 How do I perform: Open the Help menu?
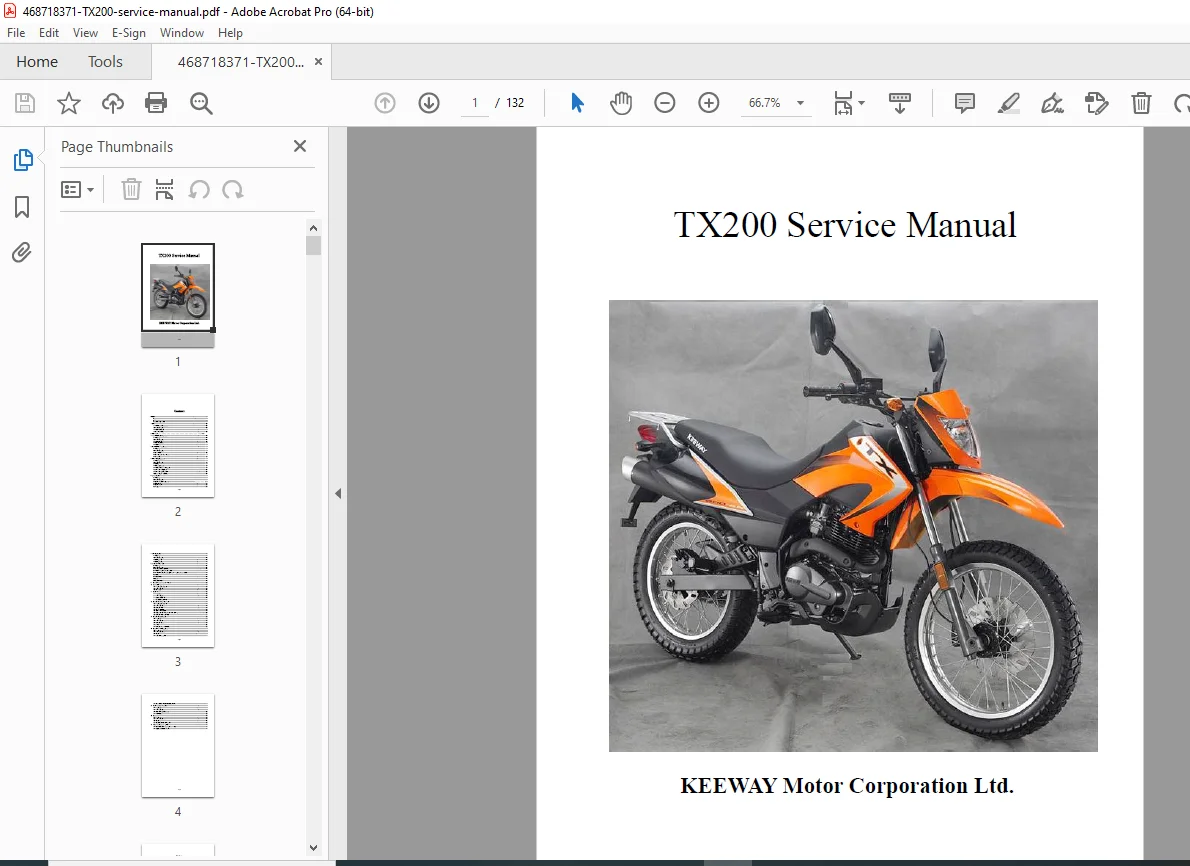230,33
